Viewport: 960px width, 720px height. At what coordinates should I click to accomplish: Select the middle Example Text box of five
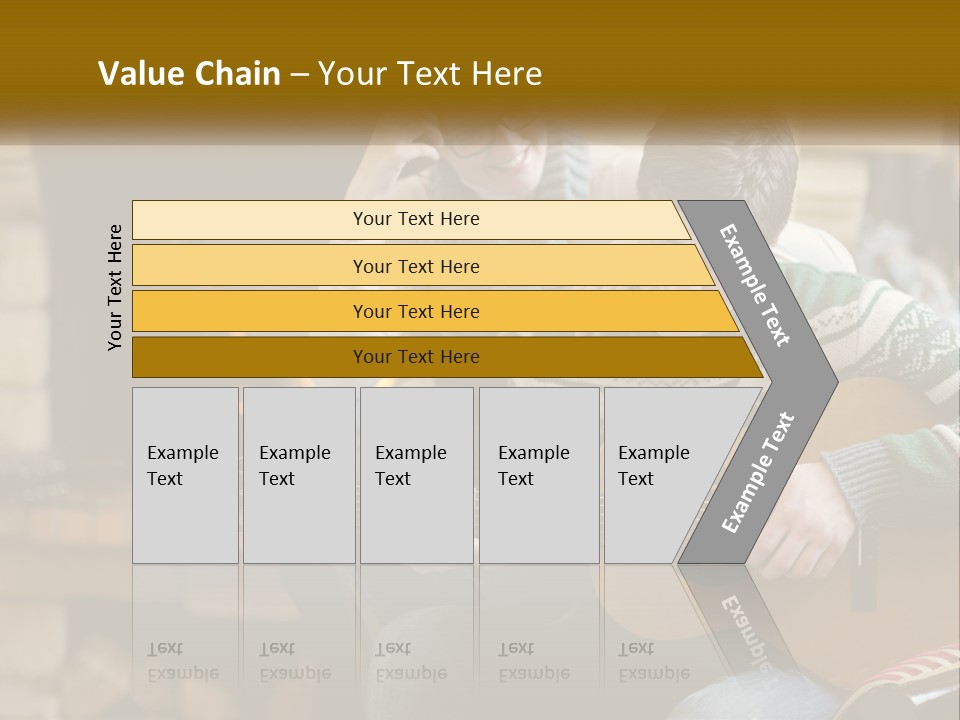pyautogui.click(x=415, y=475)
